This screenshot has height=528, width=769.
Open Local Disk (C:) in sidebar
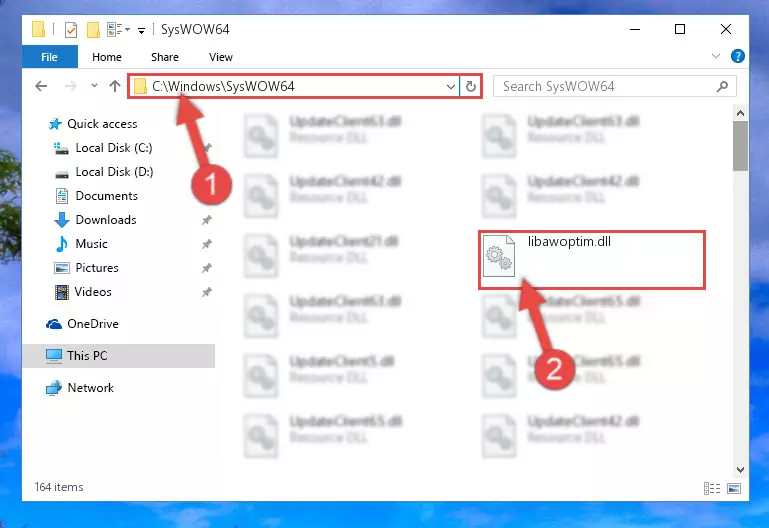click(x=114, y=148)
